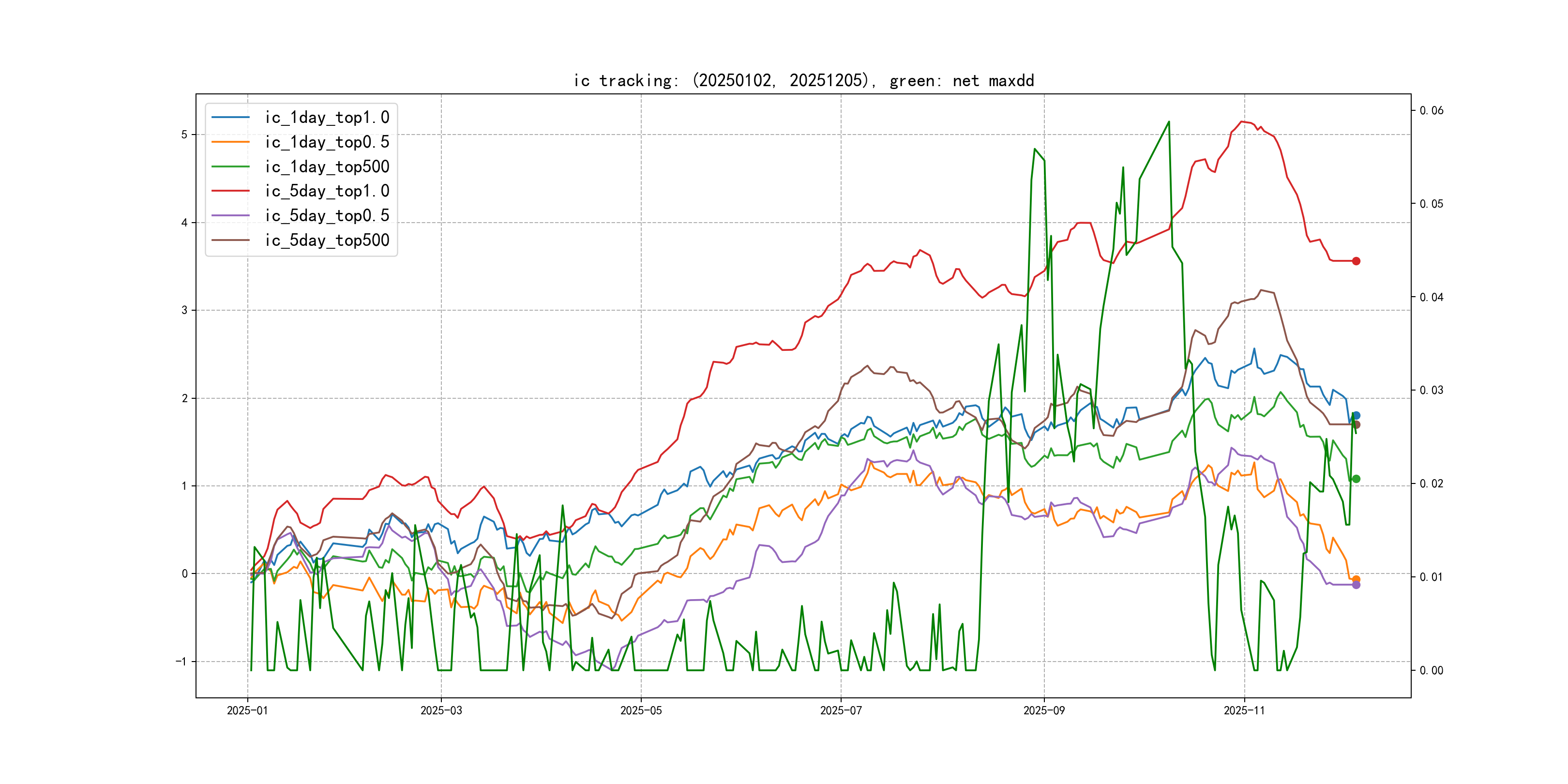This screenshot has width=1568, height=784.
Task: Click the 2025-01 x-axis tick label
Action: 247,710
